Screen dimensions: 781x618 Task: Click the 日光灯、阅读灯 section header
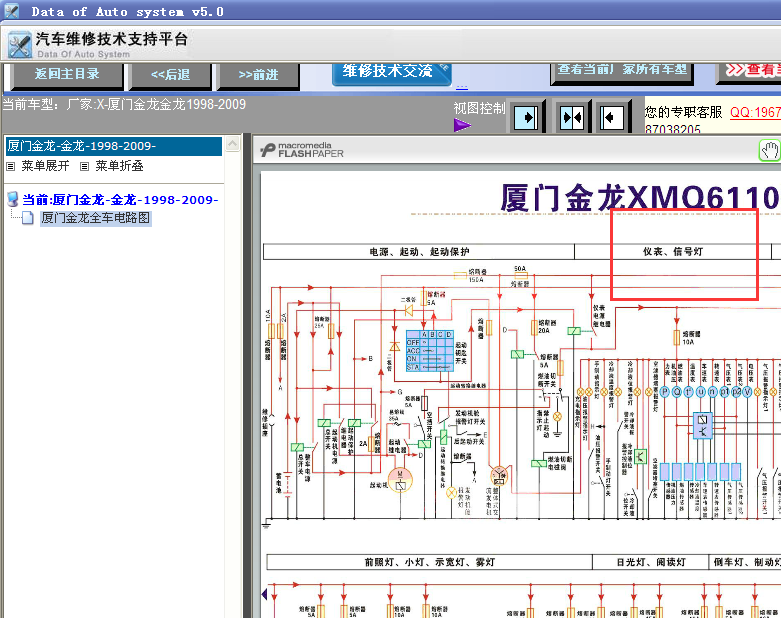tap(651, 562)
